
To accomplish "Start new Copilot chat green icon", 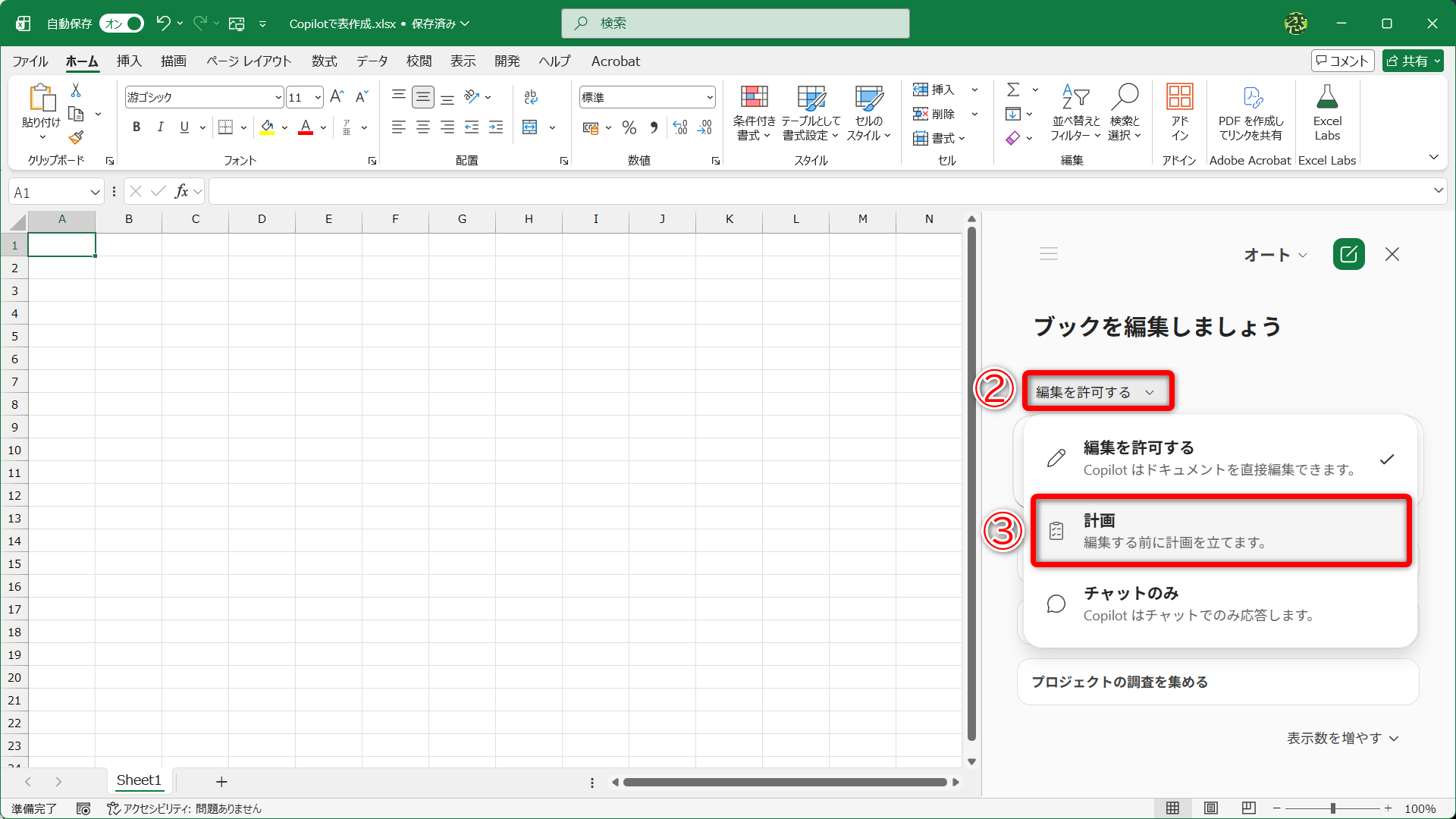I will [1349, 254].
